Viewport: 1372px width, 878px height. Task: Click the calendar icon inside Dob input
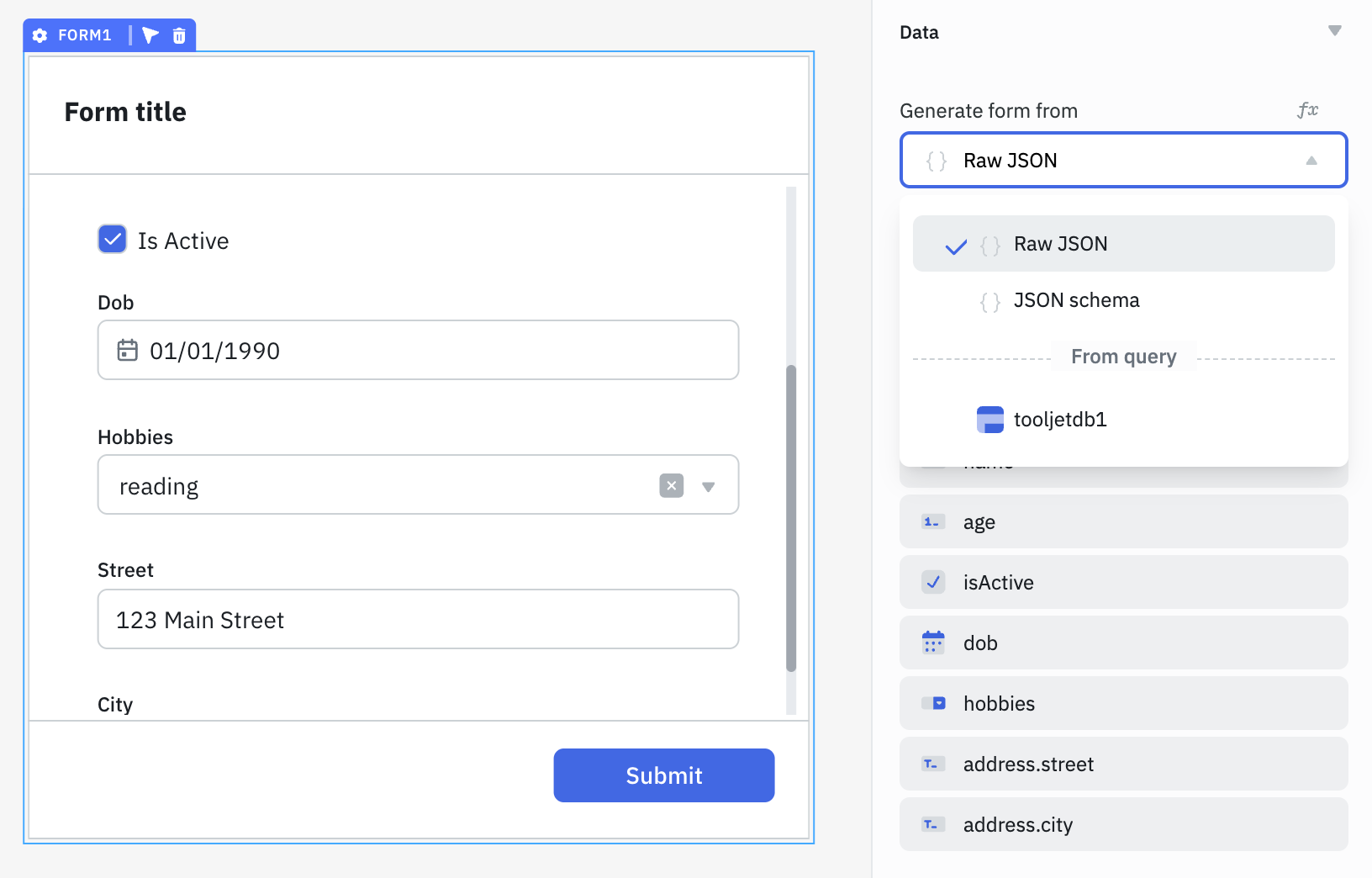coord(127,350)
